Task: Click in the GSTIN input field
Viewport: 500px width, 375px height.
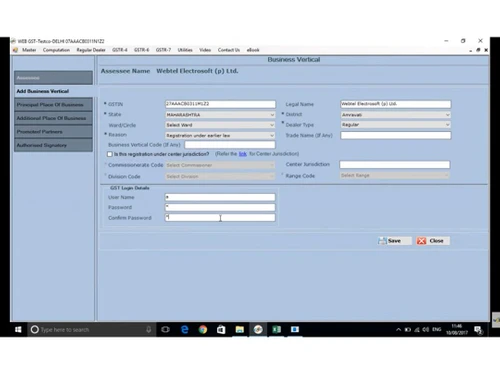Action: (220, 104)
